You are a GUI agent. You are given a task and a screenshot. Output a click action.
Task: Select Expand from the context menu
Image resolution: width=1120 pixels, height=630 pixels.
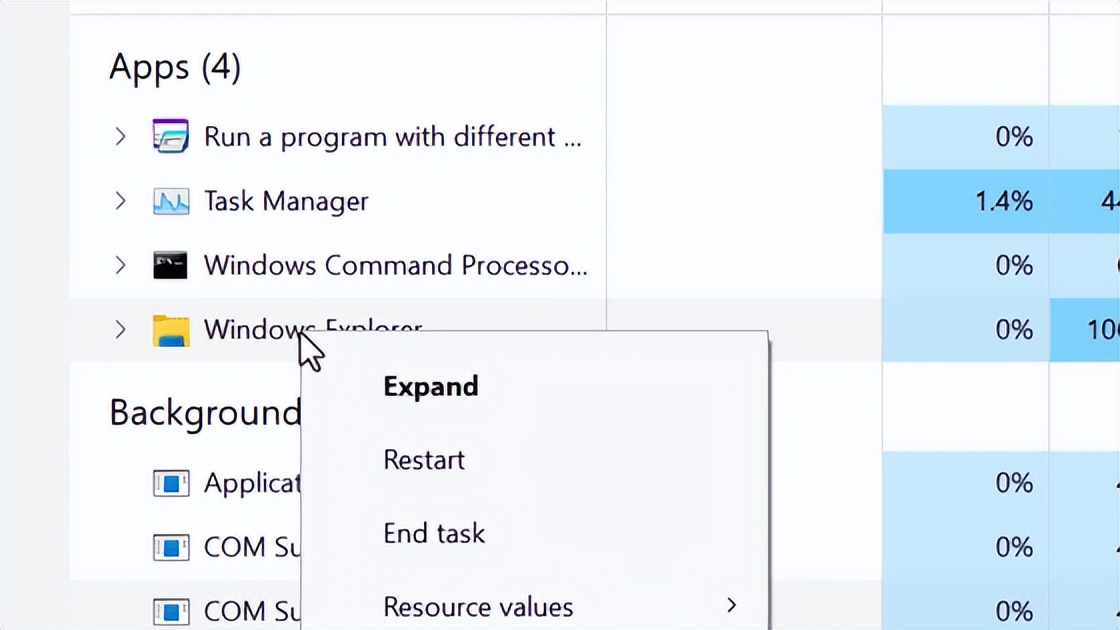point(430,386)
